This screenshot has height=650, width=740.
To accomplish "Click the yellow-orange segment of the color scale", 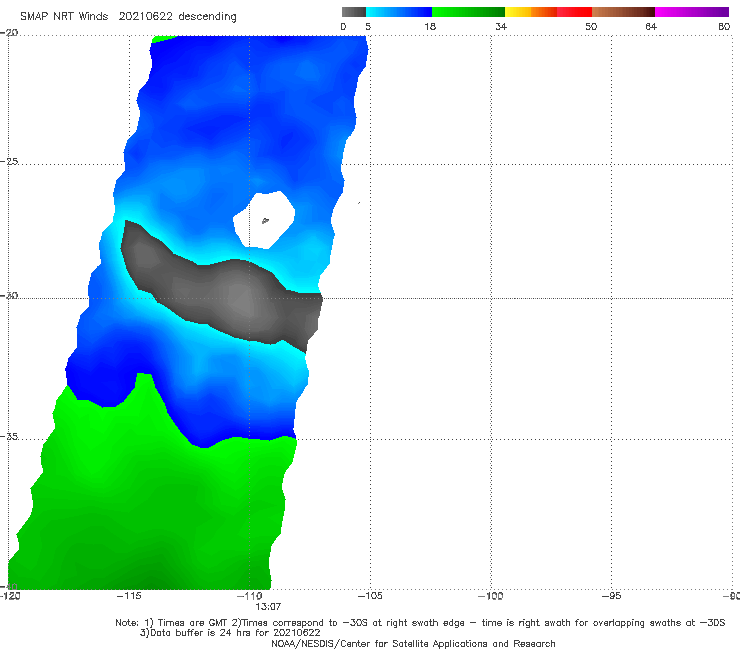I will click(531, 12).
